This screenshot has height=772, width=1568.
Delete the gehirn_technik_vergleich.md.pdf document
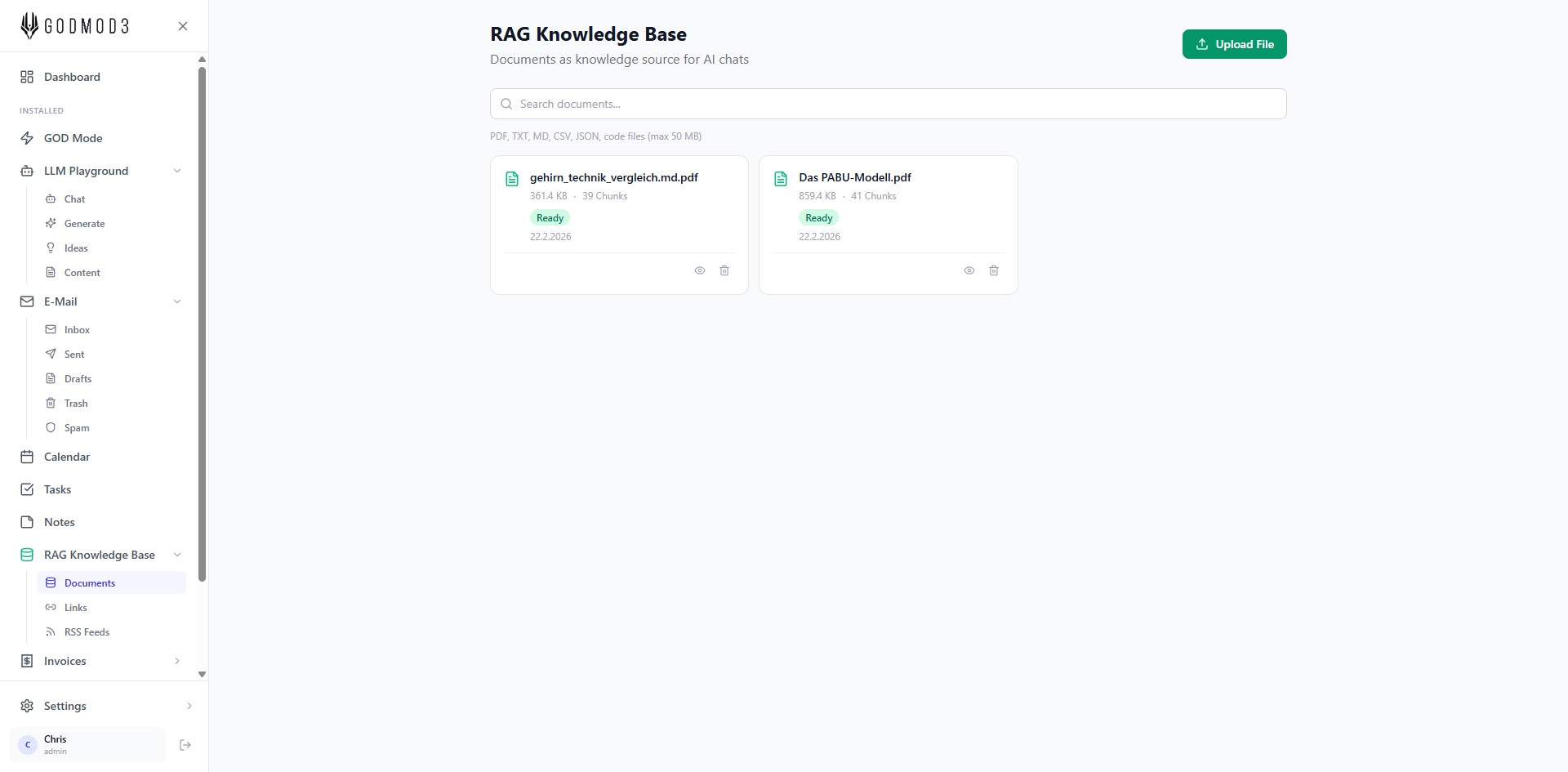point(724,270)
